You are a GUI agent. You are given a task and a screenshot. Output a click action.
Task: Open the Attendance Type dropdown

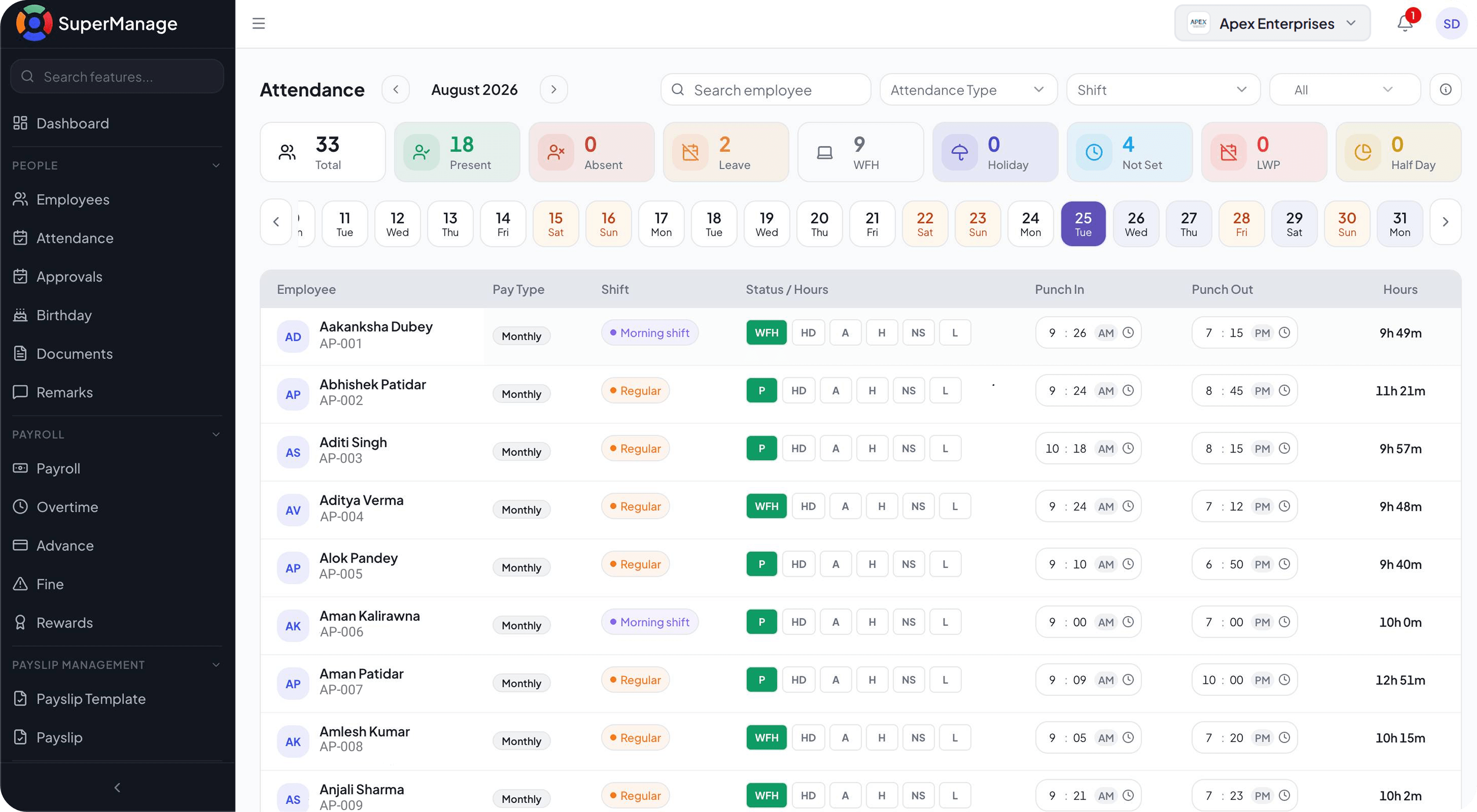(968, 89)
